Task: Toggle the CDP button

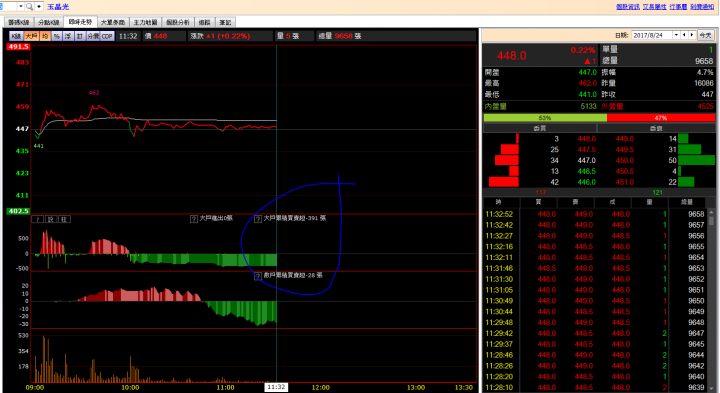Action: pyautogui.click(x=107, y=36)
